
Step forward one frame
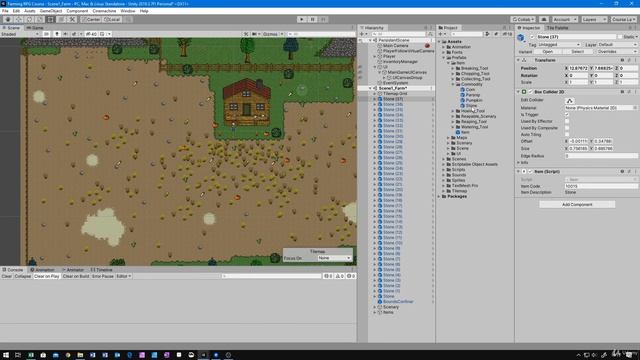click(323, 19)
